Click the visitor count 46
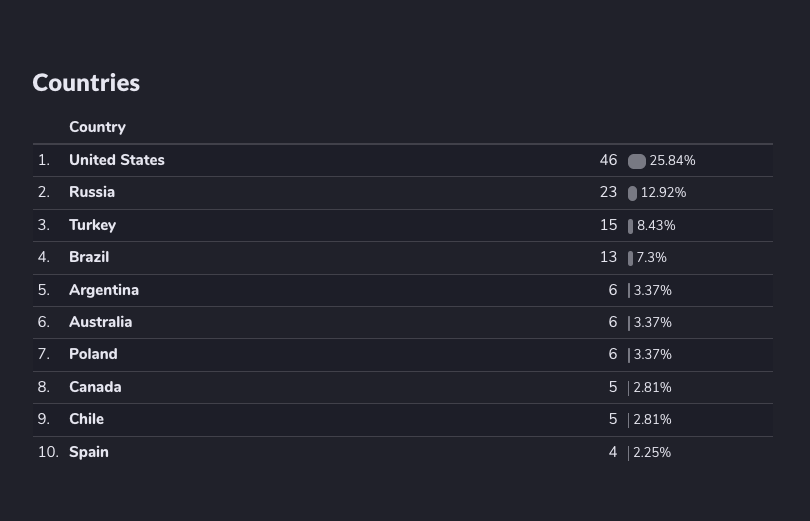Image resolution: width=810 pixels, height=521 pixels. [608, 160]
